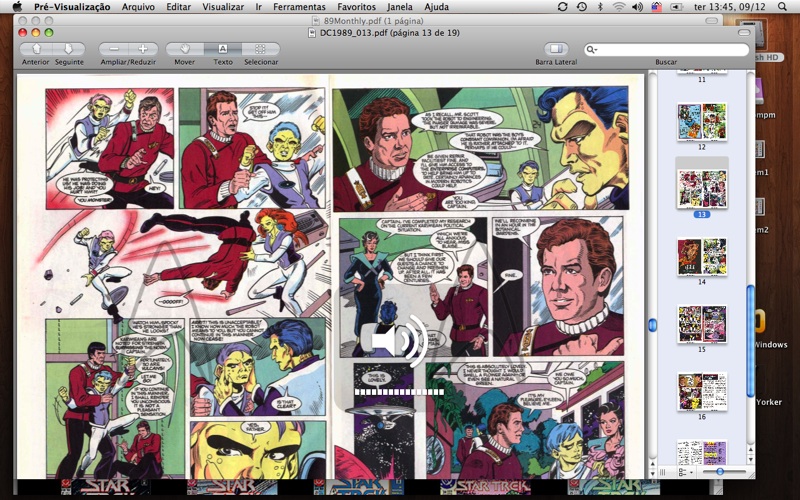This screenshot has width=800, height=500.
Task: Select page 16 thumbnail in sidebar
Action: (x=702, y=391)
